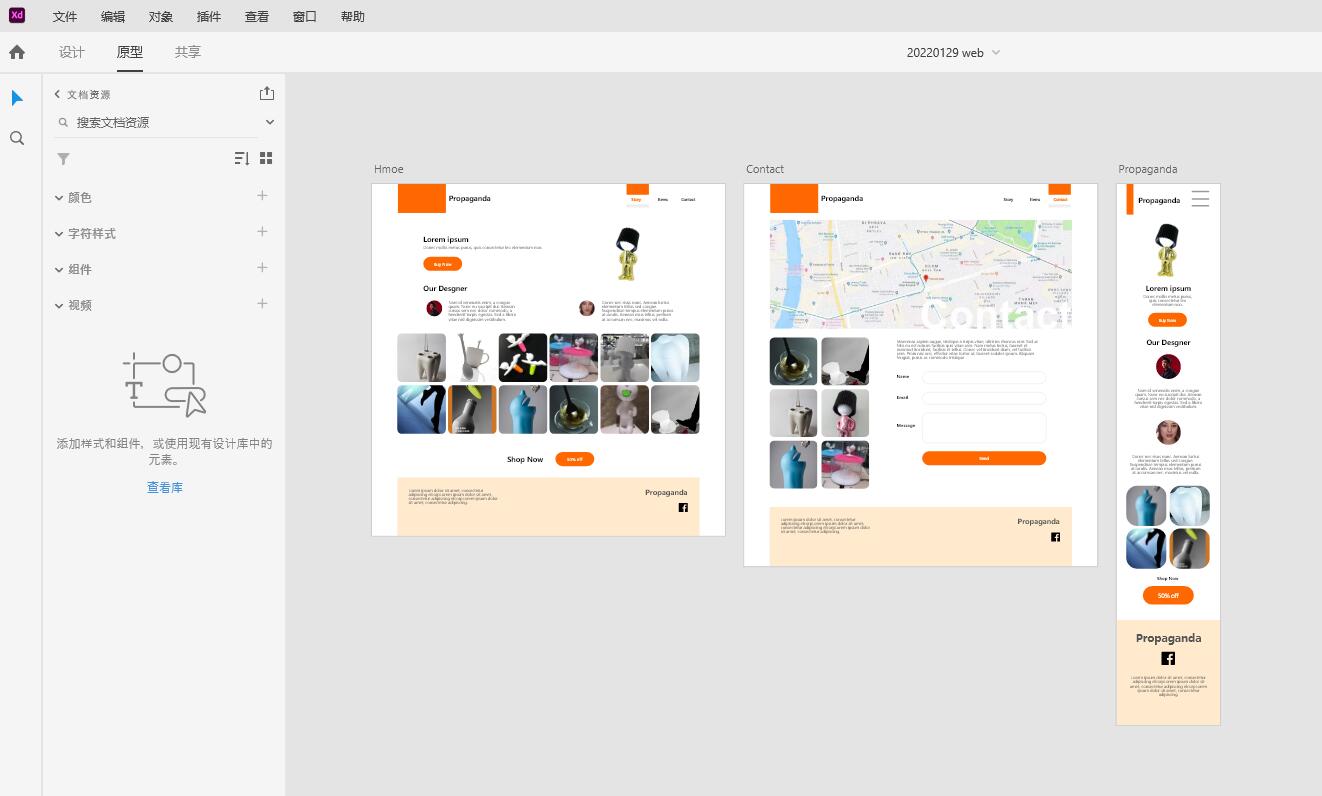Click white tooth photo in Hmoe gallery

point(675,358)
